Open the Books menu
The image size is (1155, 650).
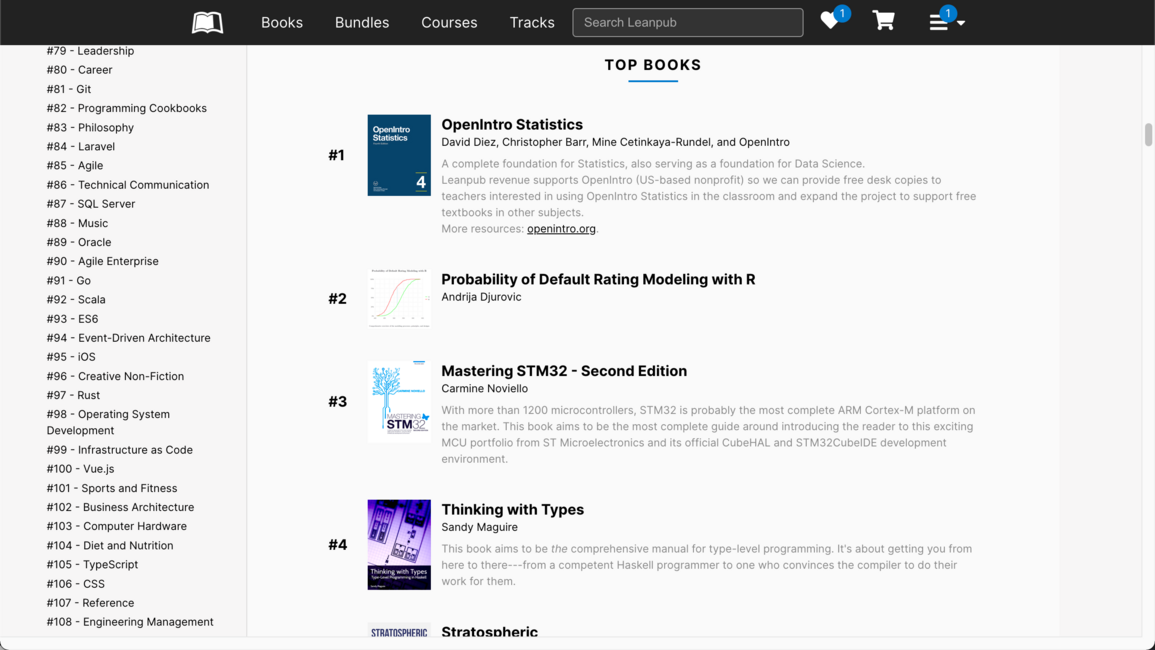point(281,22)
